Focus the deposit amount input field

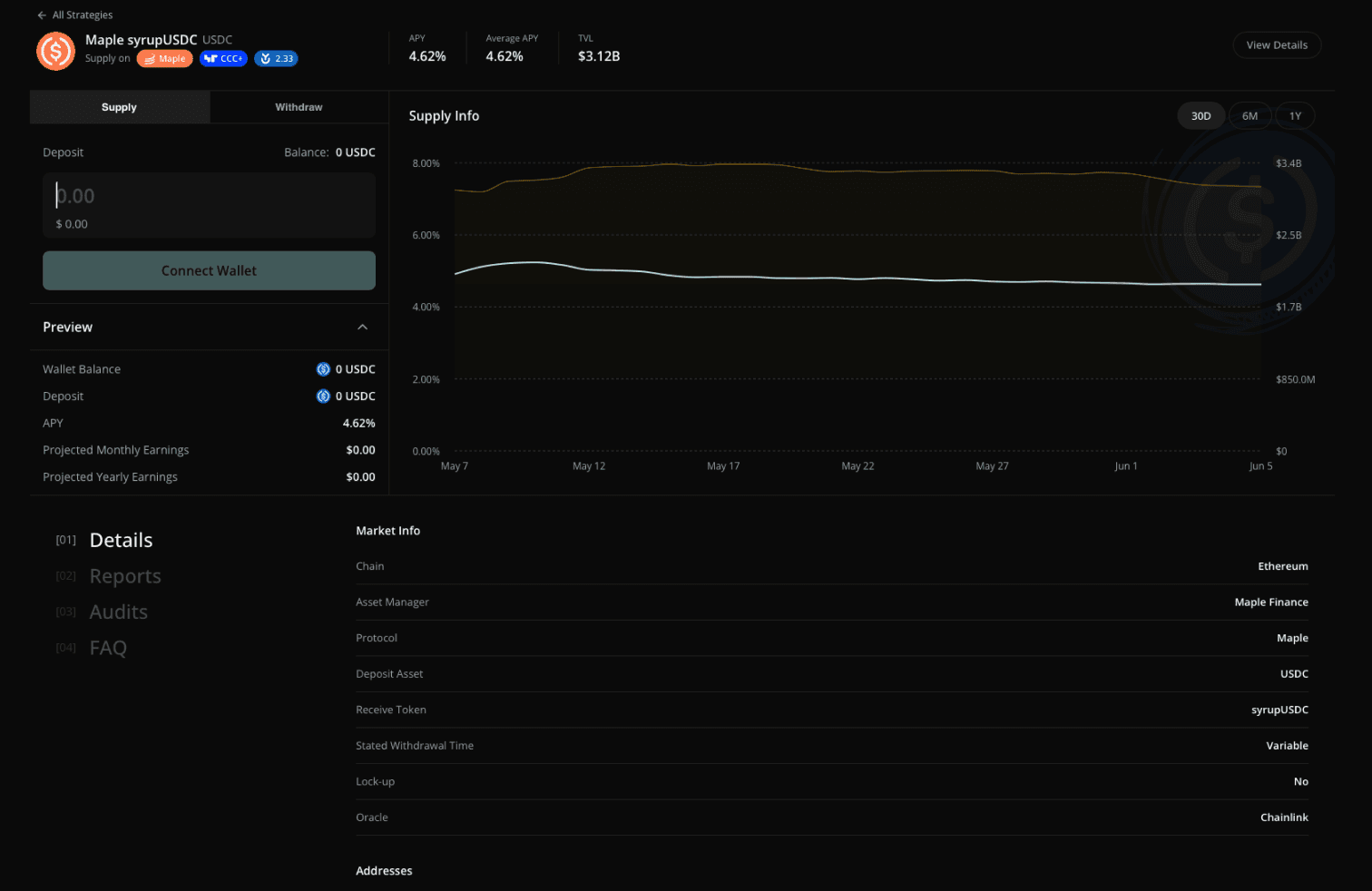tap(209, 205)
